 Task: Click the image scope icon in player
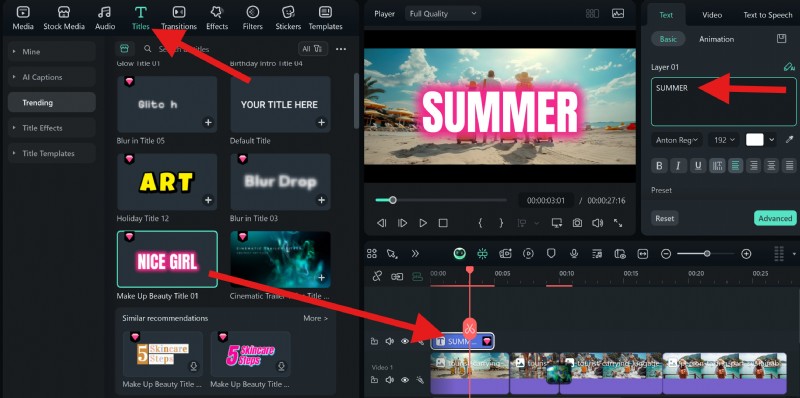coord(618,14)
